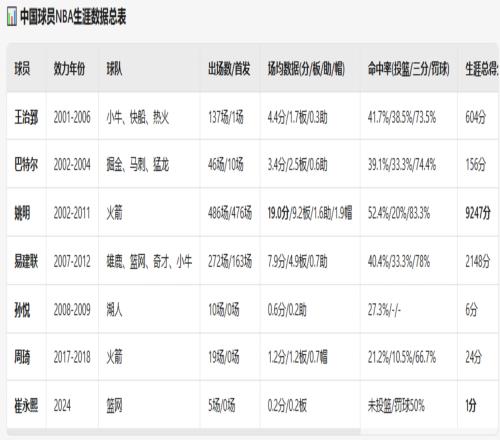This screenshot has width=500, height=440.
Task: Click the 生涯总得 column header
Action: click(x=482, y=69)
